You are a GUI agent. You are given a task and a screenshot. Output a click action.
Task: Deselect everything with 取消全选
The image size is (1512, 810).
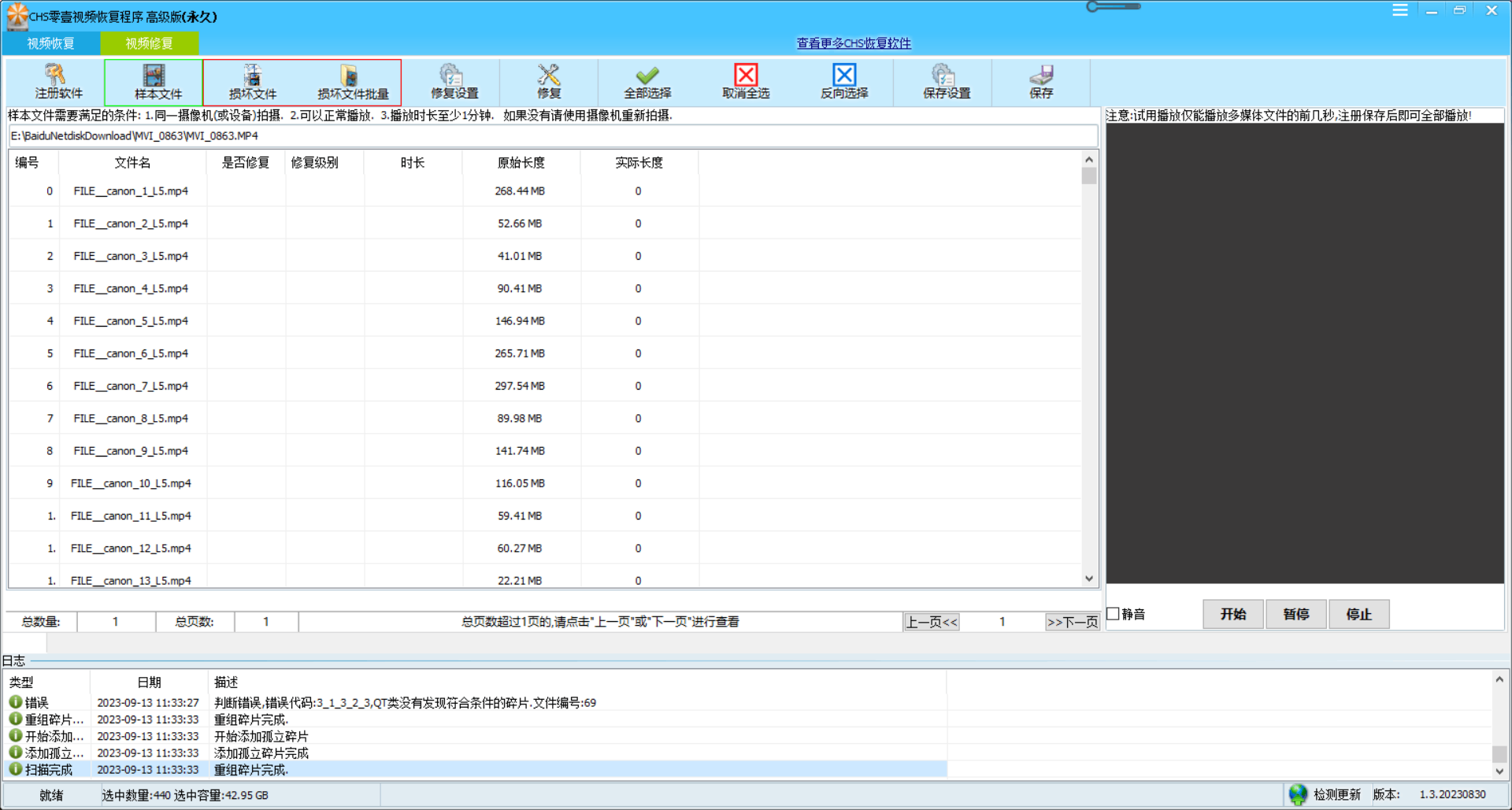[x=746, y=83]
